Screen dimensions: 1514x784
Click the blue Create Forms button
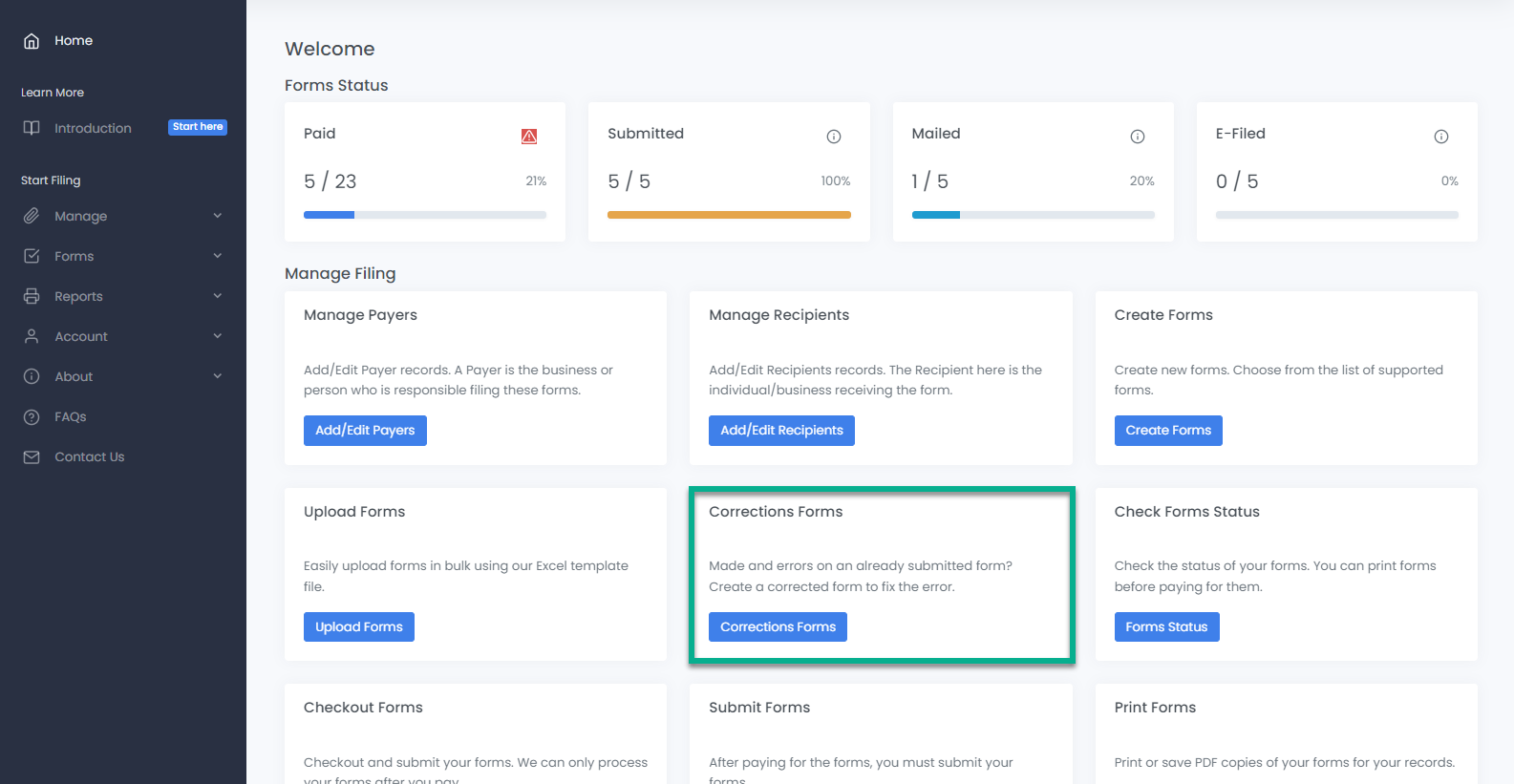pos(1167,431)
